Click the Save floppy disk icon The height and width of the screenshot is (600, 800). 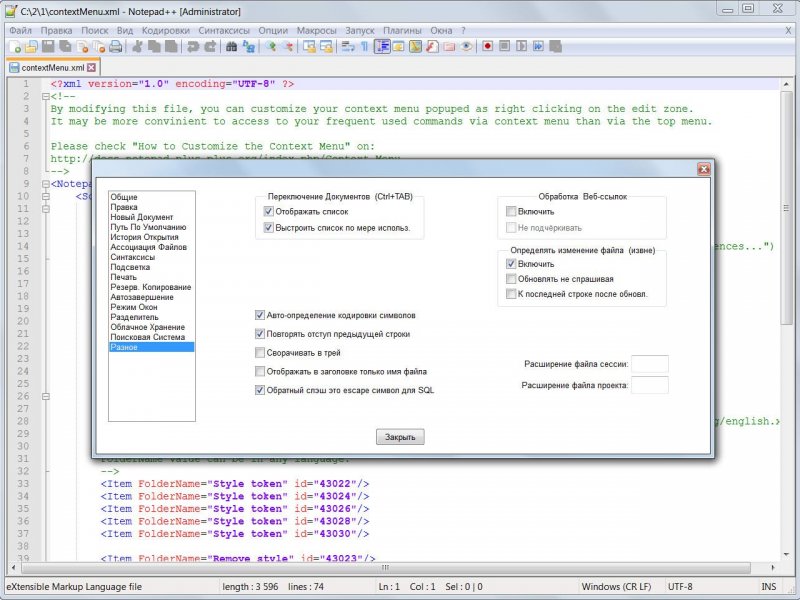pyautogui.click(x=48, y=47)
